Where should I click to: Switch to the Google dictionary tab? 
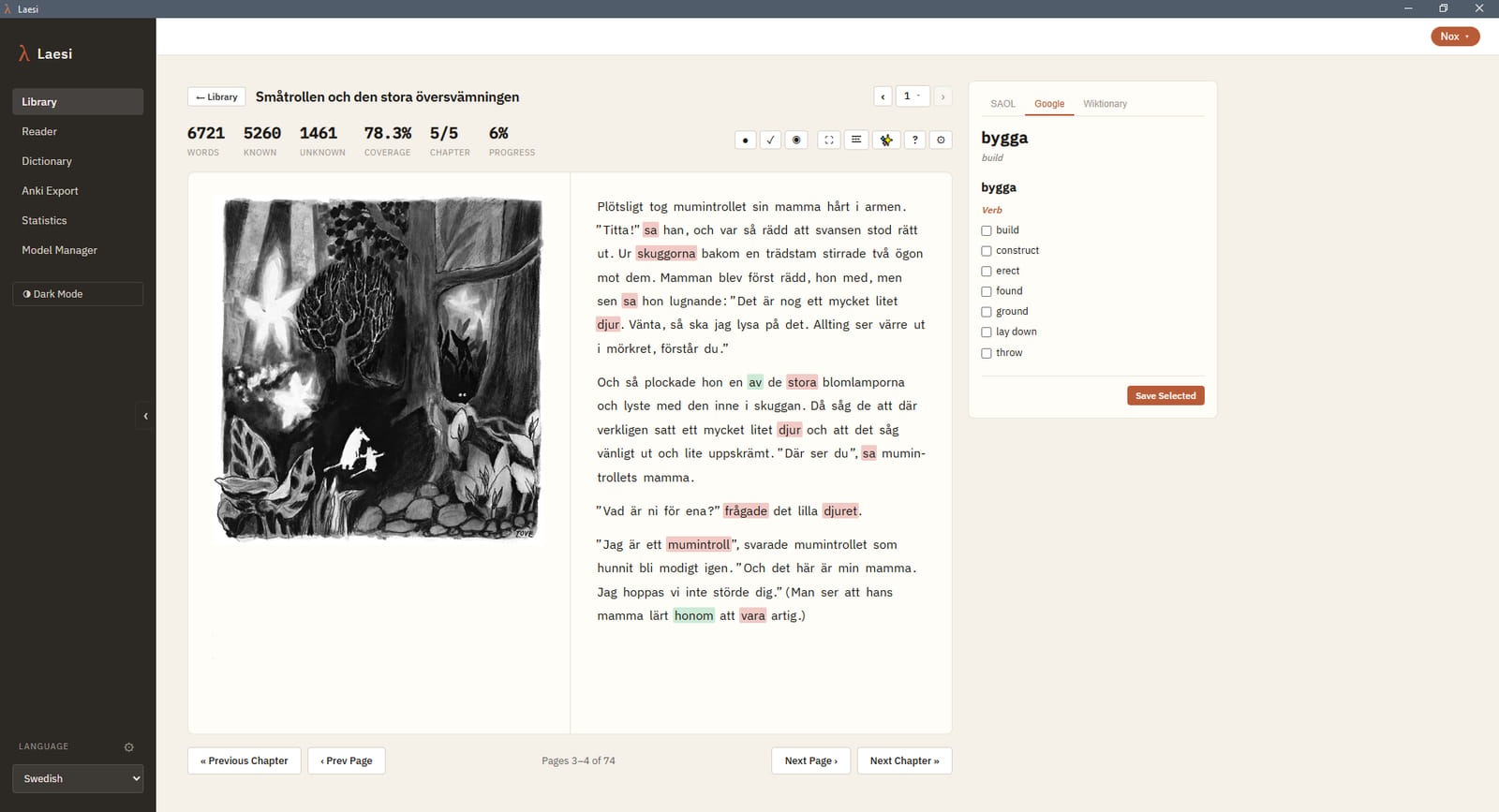[1049, 104]
